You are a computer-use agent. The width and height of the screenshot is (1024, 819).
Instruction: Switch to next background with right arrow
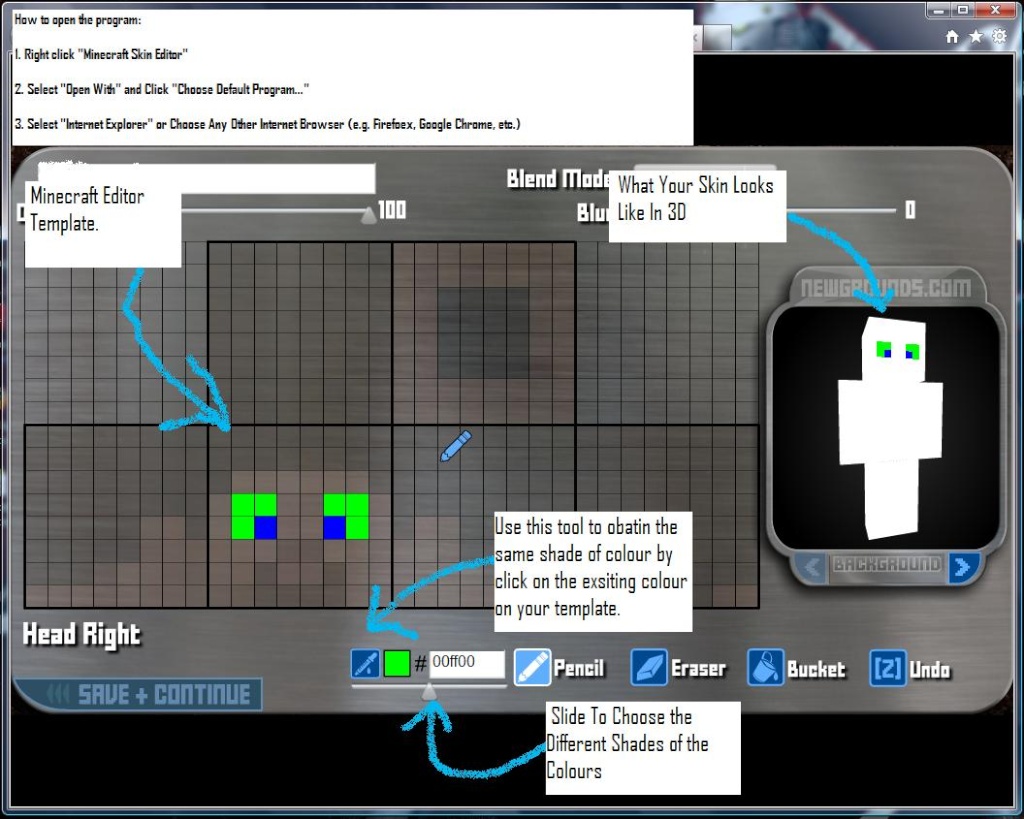point(963,567)
